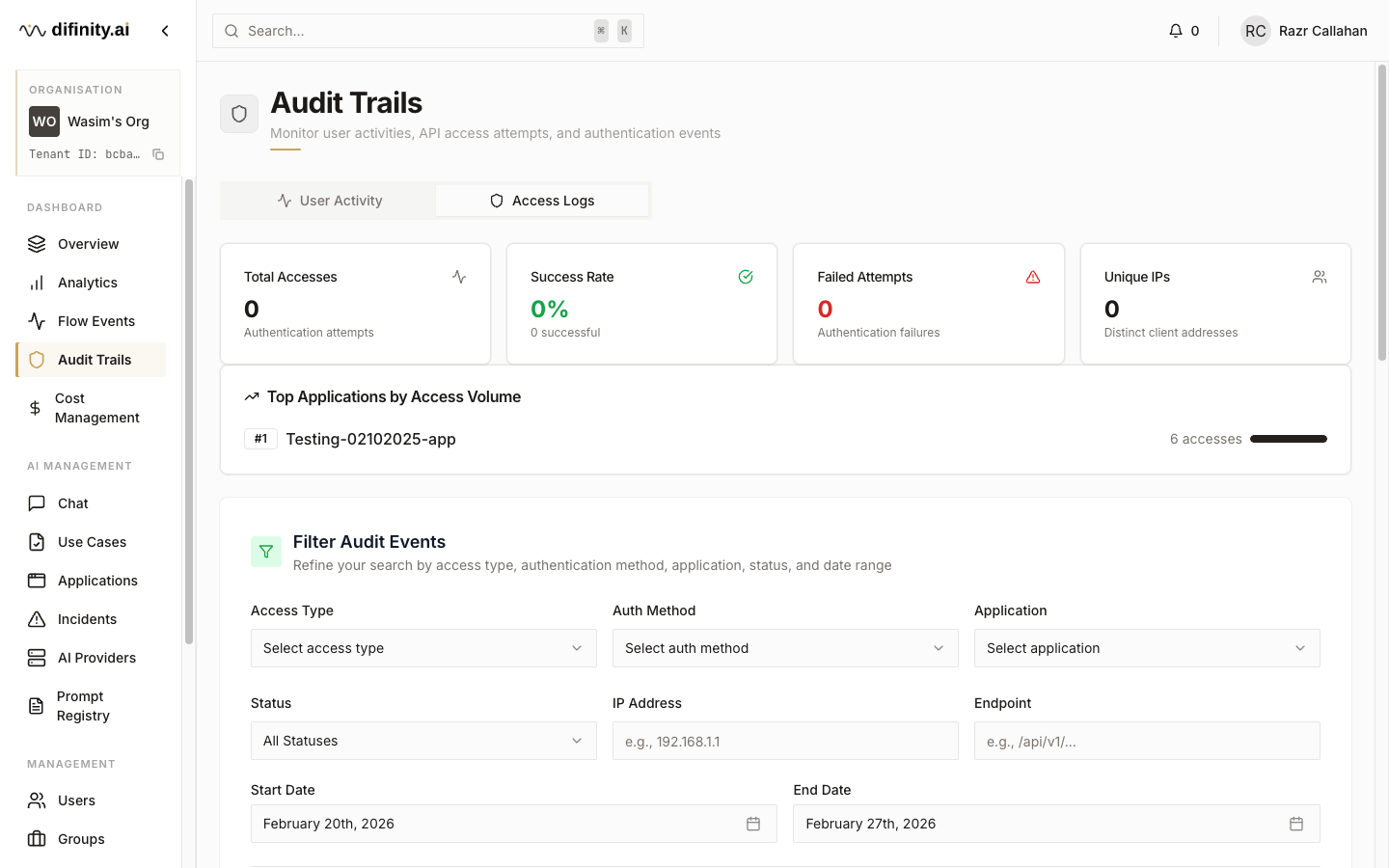This screenshot has height=868, width=1389.
Task: Switch to Access Logs tab
Action: 542,201
